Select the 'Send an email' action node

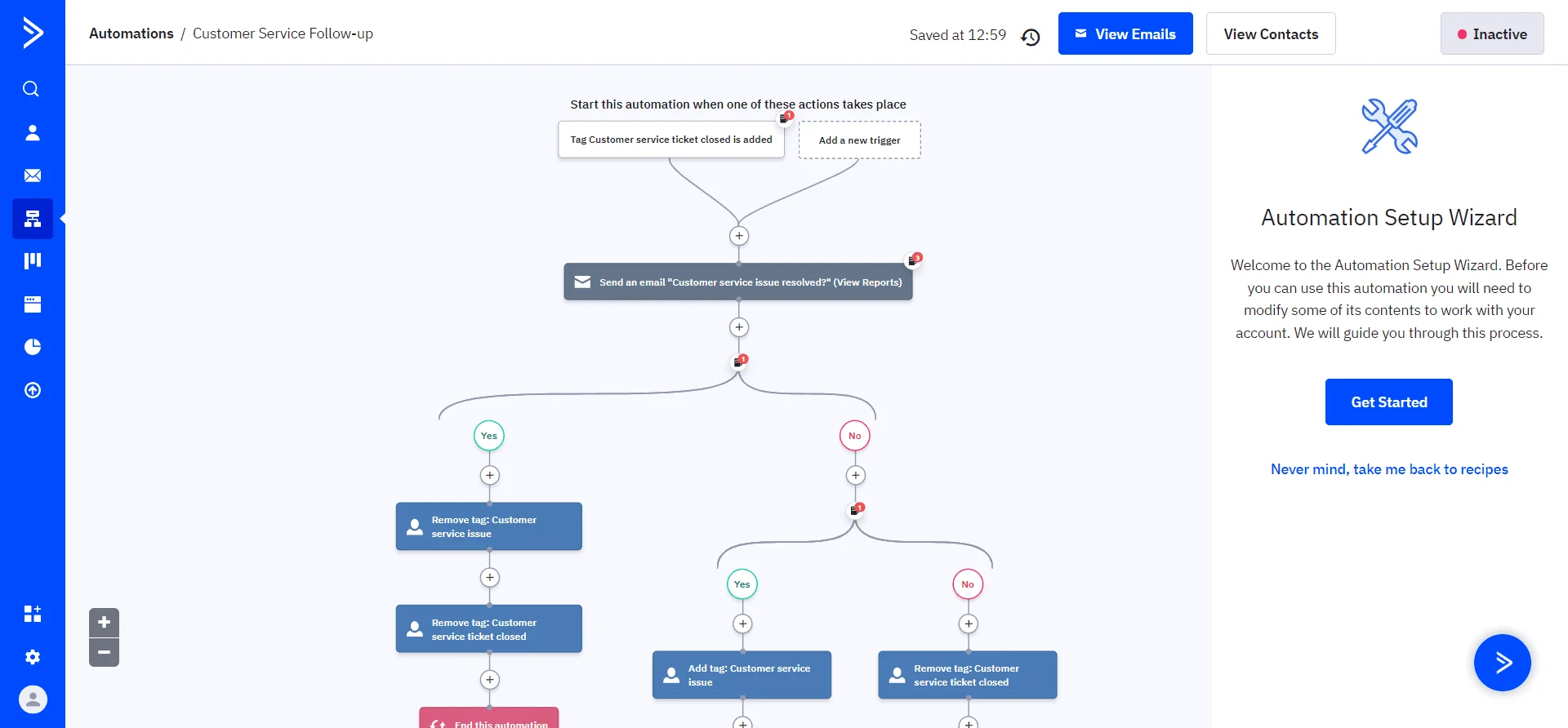(x=737, y=282)
